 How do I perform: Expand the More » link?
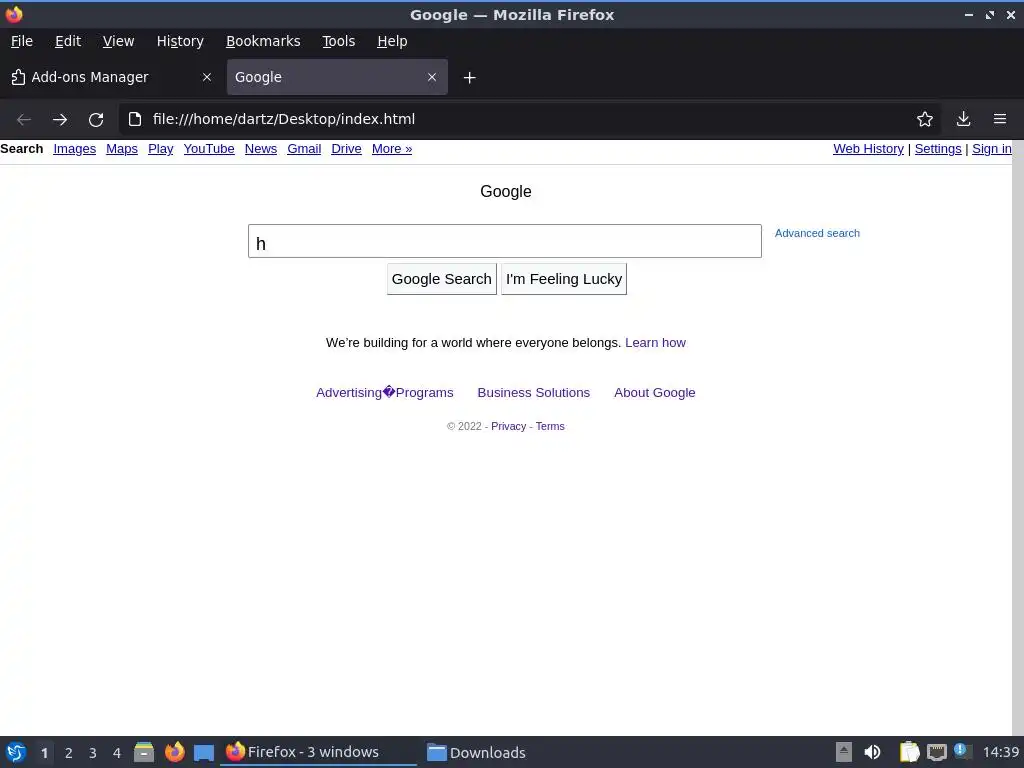coord(392,149)
